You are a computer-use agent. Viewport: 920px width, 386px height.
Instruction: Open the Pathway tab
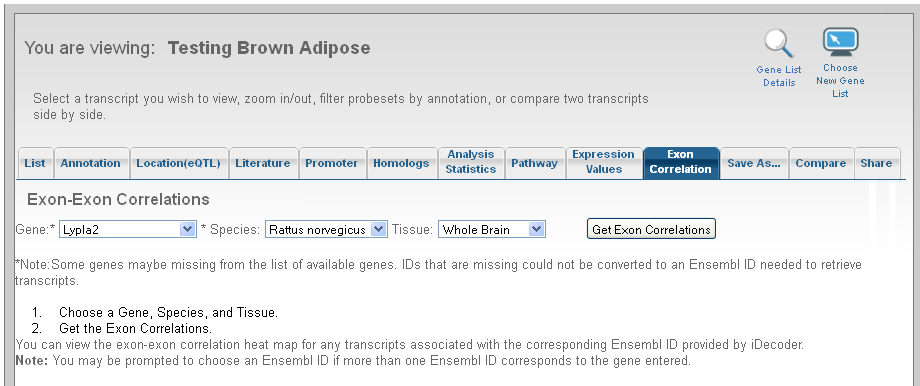534,163
